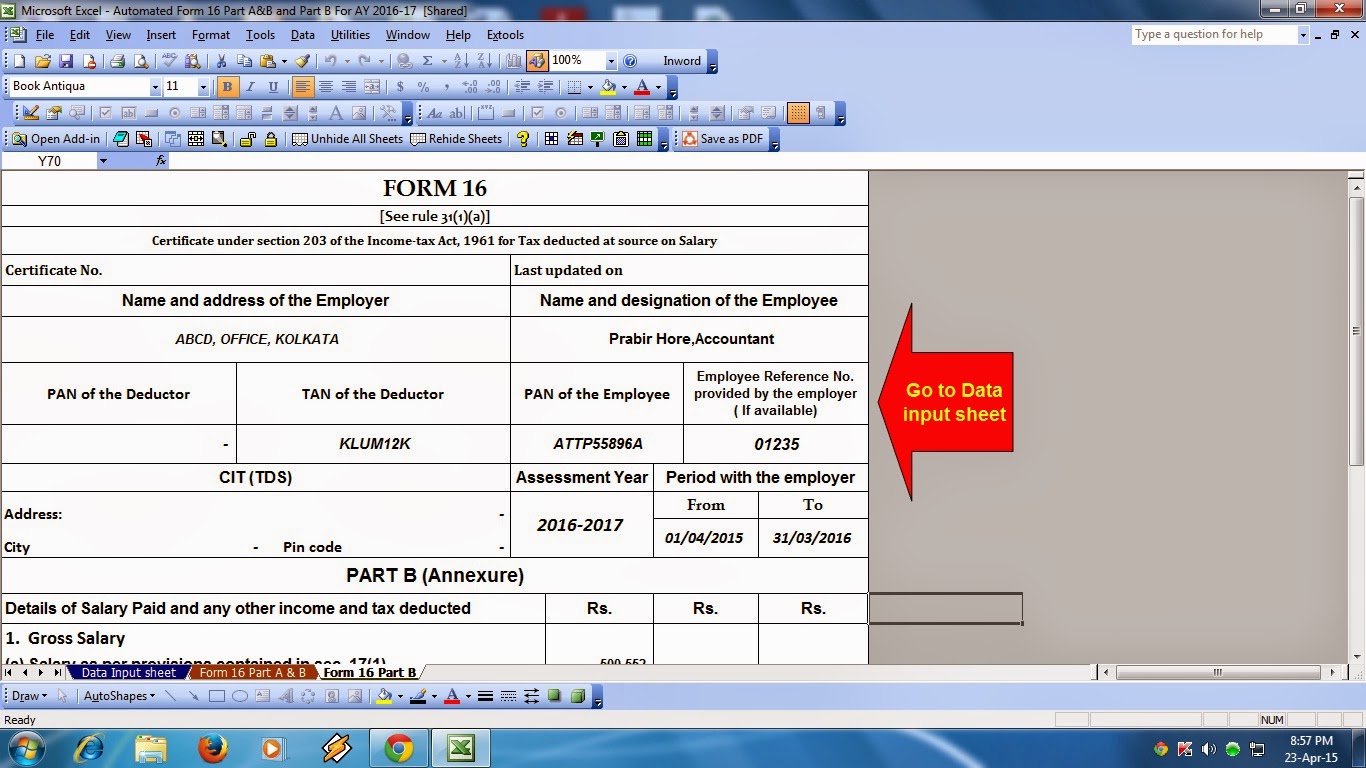This screenshot has width=1366, height=768.
Task: Open the Extools menu
Action: (505, 35)
